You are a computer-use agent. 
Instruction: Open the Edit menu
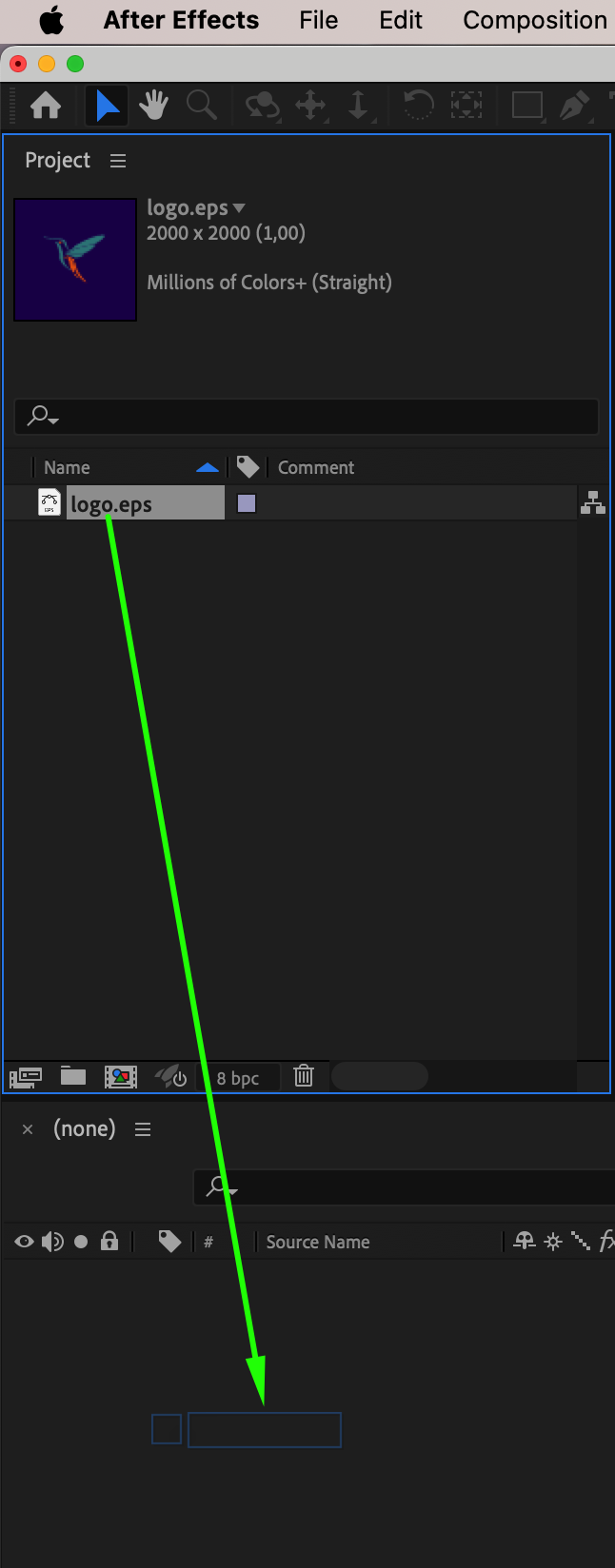(x=401, y=20)
